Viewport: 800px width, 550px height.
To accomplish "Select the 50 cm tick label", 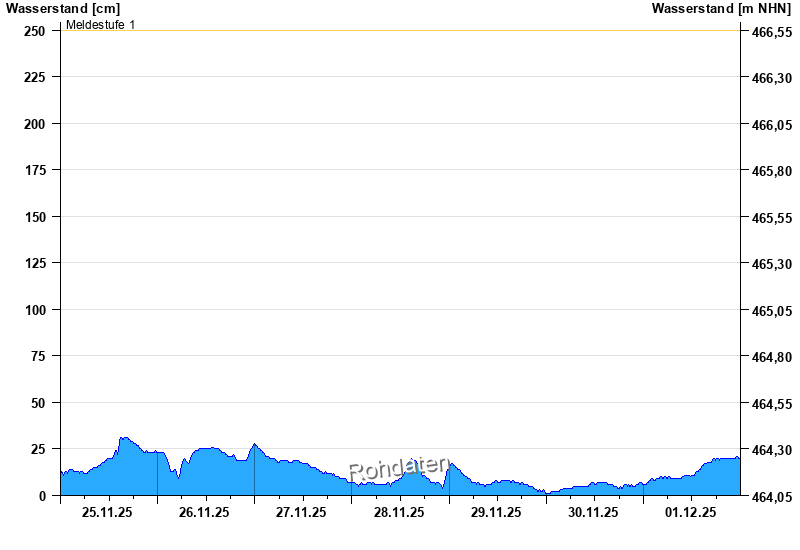I will (x=38, y=403).
